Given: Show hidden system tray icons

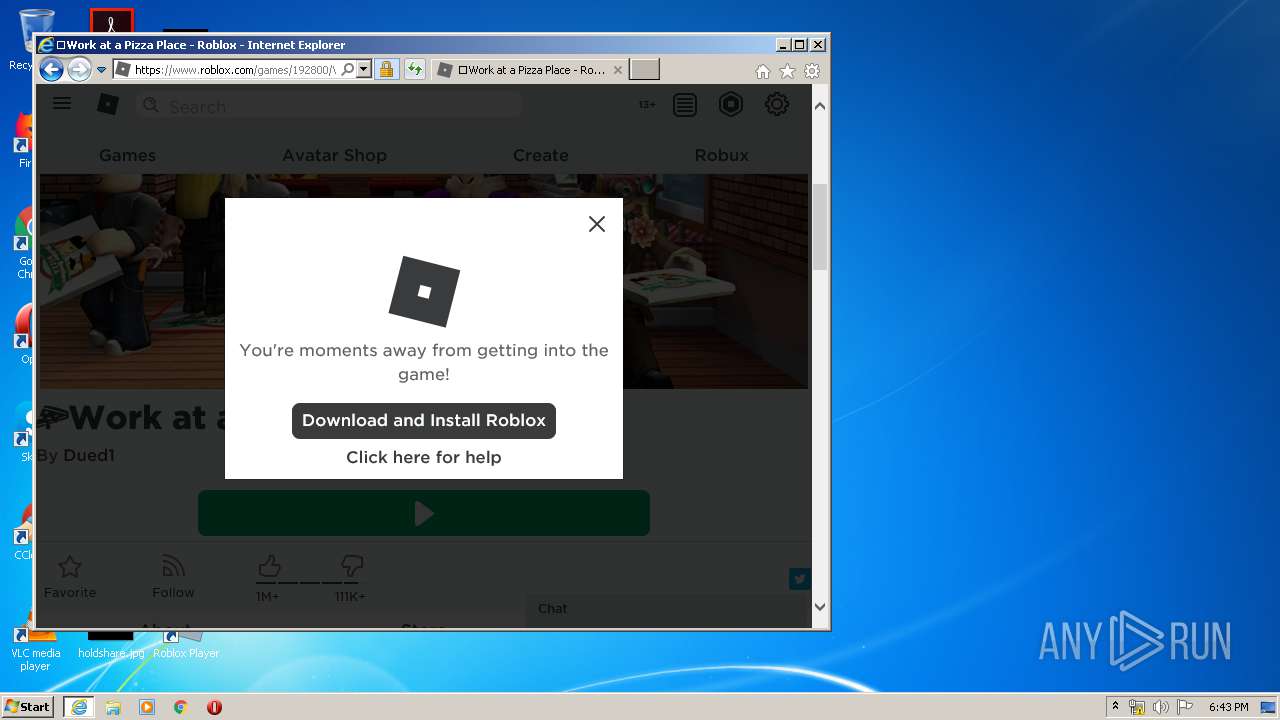Looking at the screenshot, I should click(1115, 706).
